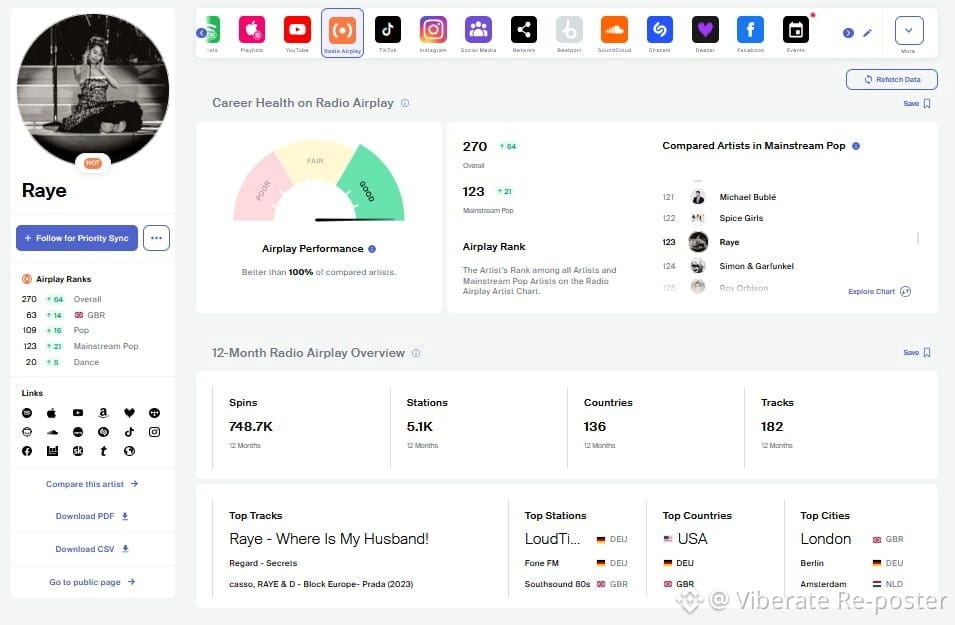This screenshot has height=625, width=955.
Task: Open the SoundCloud link icon in Links
Action: point(52,432)
